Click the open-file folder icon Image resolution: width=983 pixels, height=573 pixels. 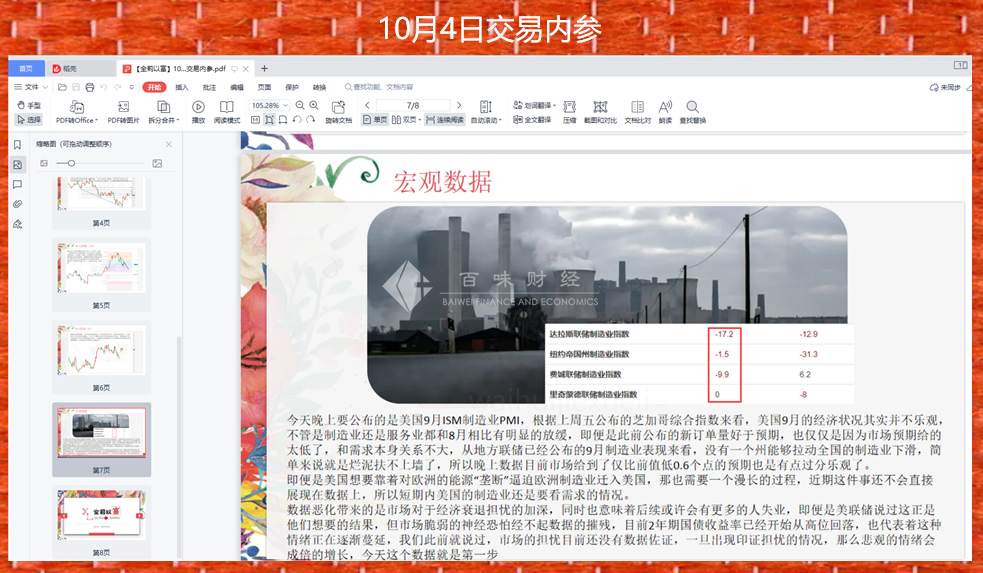pyautogui.click(x=62, y=87)
